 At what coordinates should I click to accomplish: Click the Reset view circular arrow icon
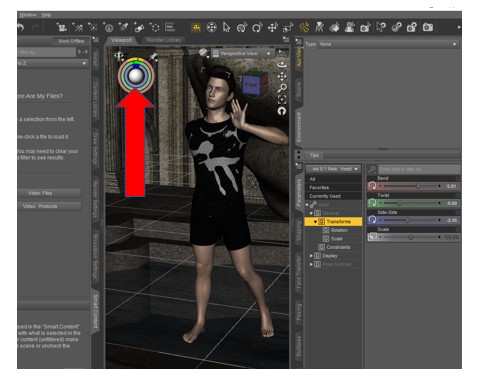click(x=282, y=111)
